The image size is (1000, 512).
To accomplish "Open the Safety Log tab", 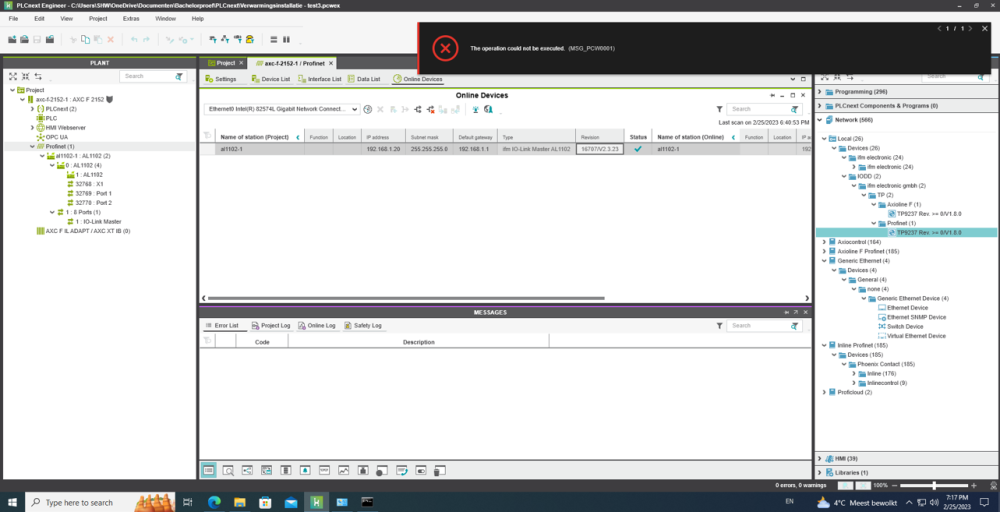I will (363, 325).
